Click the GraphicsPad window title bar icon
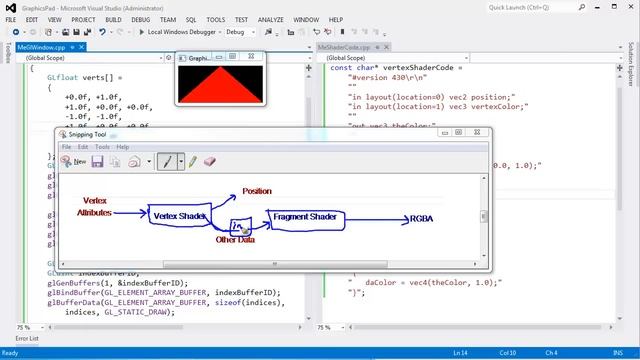Screen dimensions: 640x360 pyautogui.click(x=182, y=58)
